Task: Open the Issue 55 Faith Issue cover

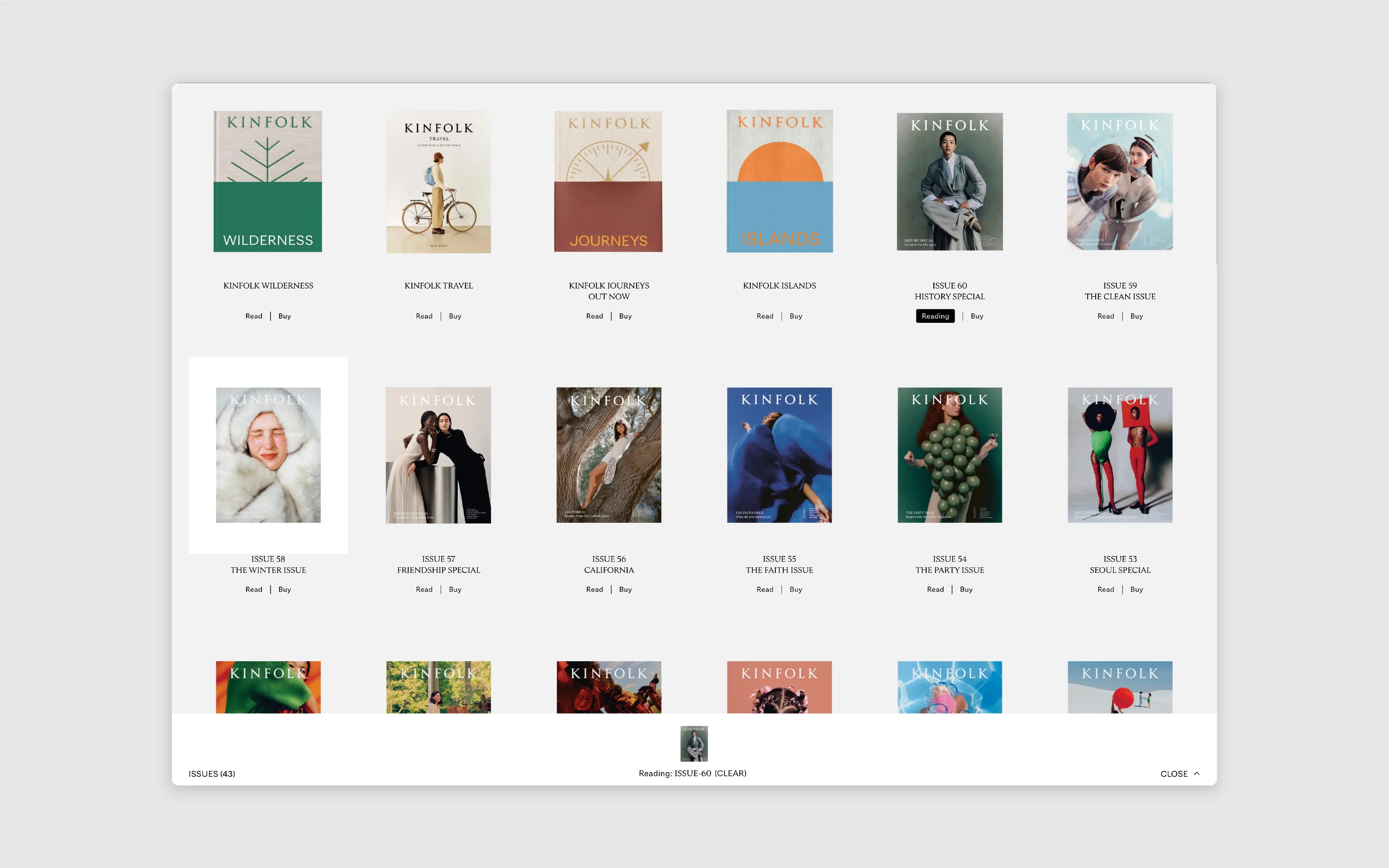Action: click(x=779, y=455)
